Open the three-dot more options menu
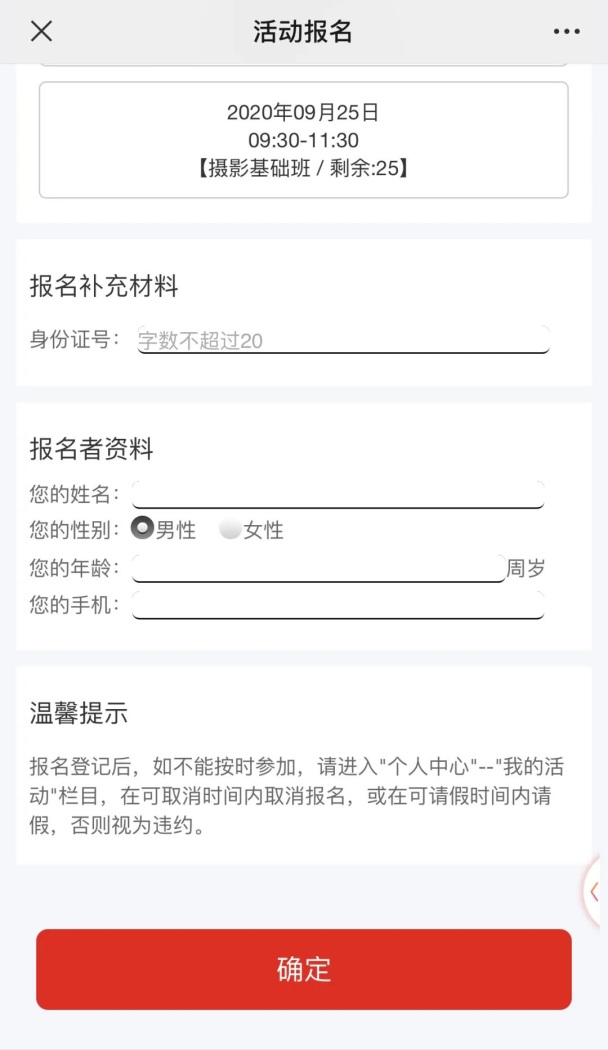Screen dimensions: 608x1050 [566, 31]
